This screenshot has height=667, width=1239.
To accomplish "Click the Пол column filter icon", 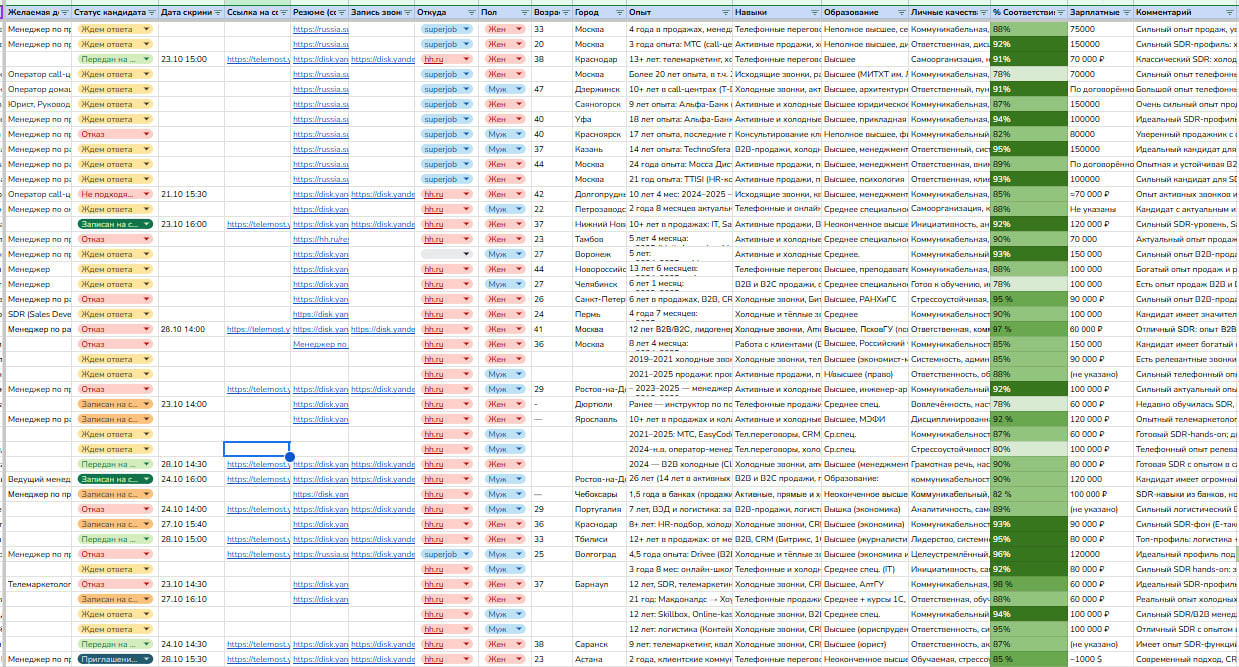I will point(523,13).
